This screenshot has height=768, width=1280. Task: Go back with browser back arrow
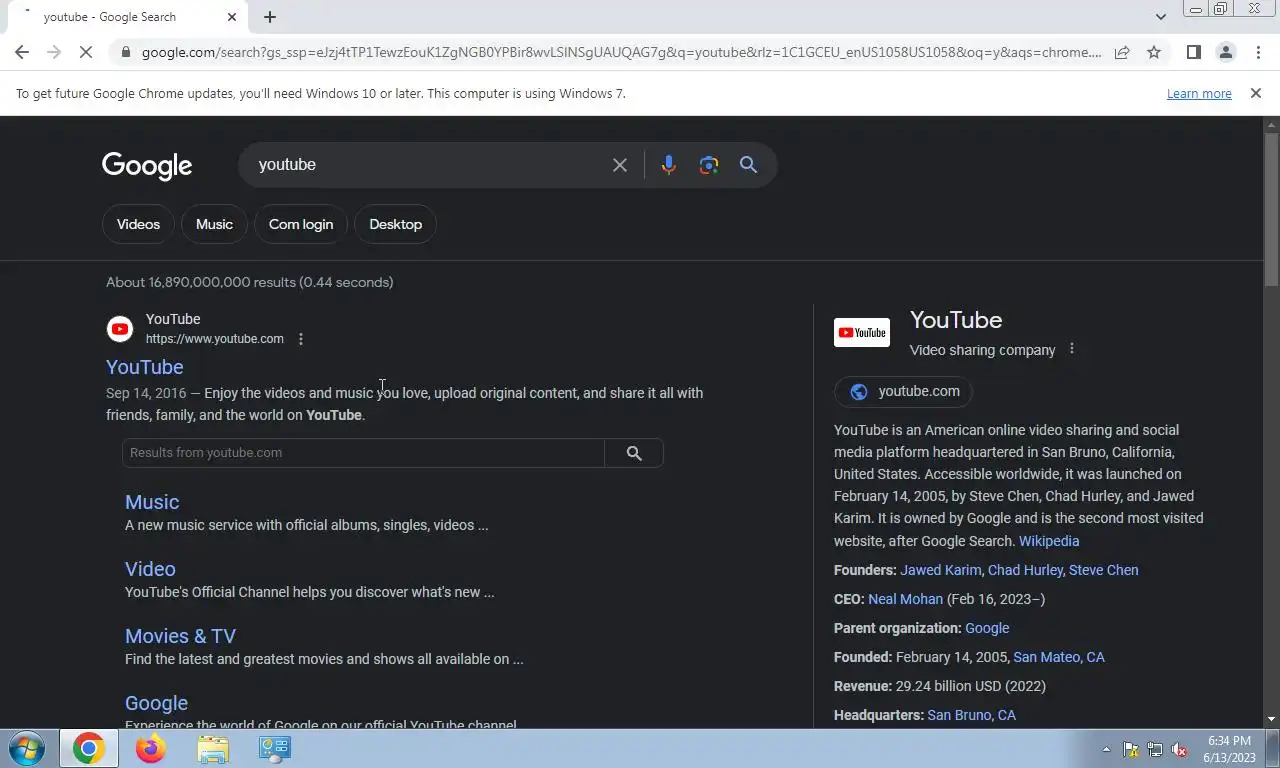coord(22,52)
